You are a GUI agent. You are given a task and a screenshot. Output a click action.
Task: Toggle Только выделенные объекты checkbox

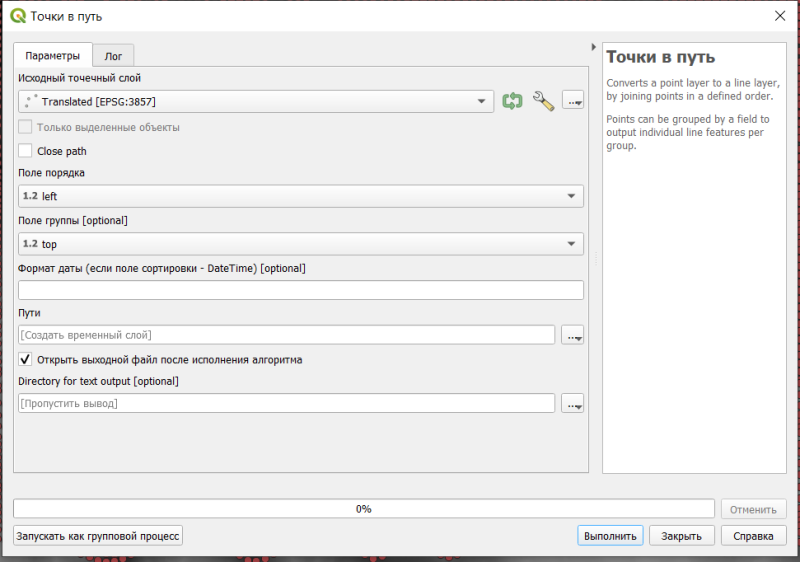[x=25, y=127]
